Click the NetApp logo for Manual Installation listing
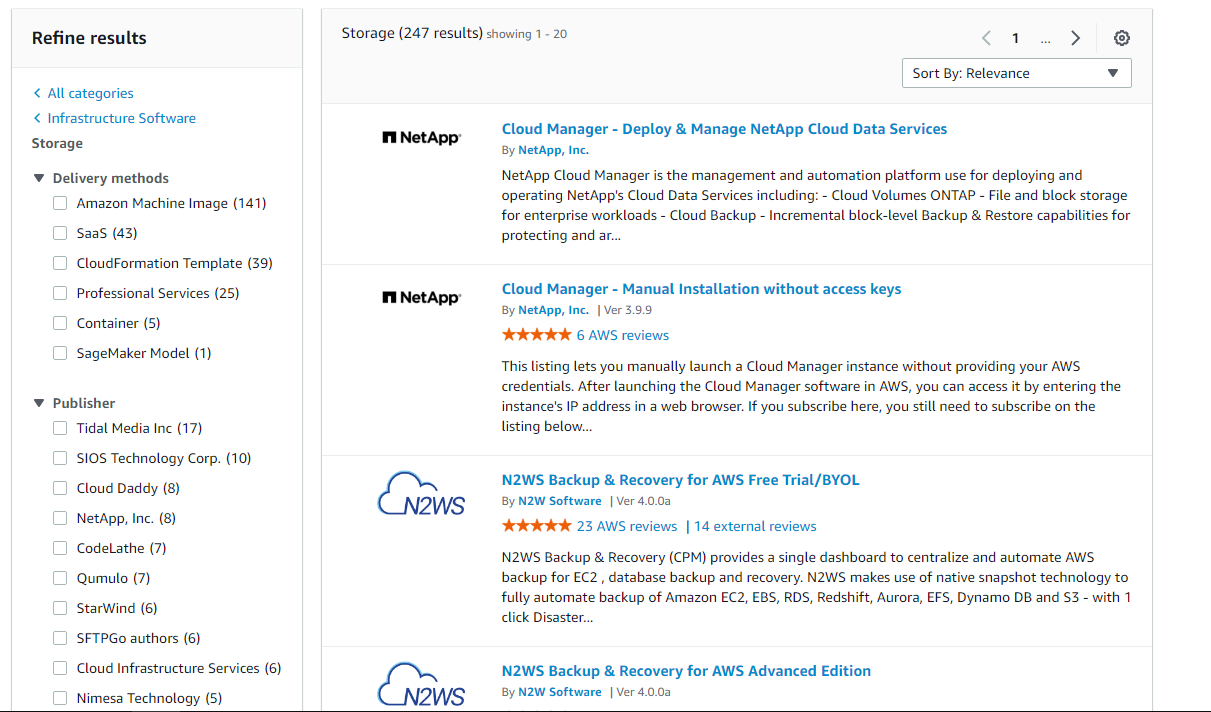This screenshot has height=712, width=1211. point(421,298)
